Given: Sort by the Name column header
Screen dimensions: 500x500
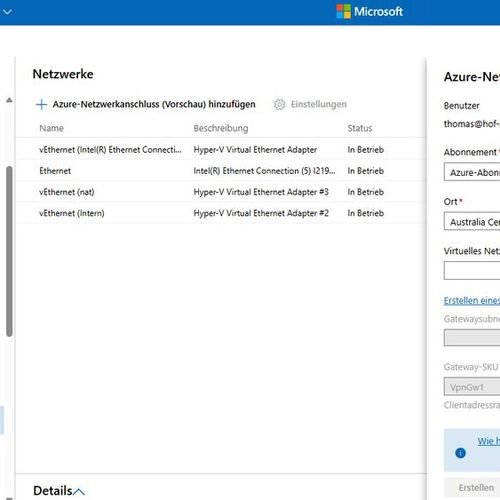Looking at the screenshot, I should [51, 128].
